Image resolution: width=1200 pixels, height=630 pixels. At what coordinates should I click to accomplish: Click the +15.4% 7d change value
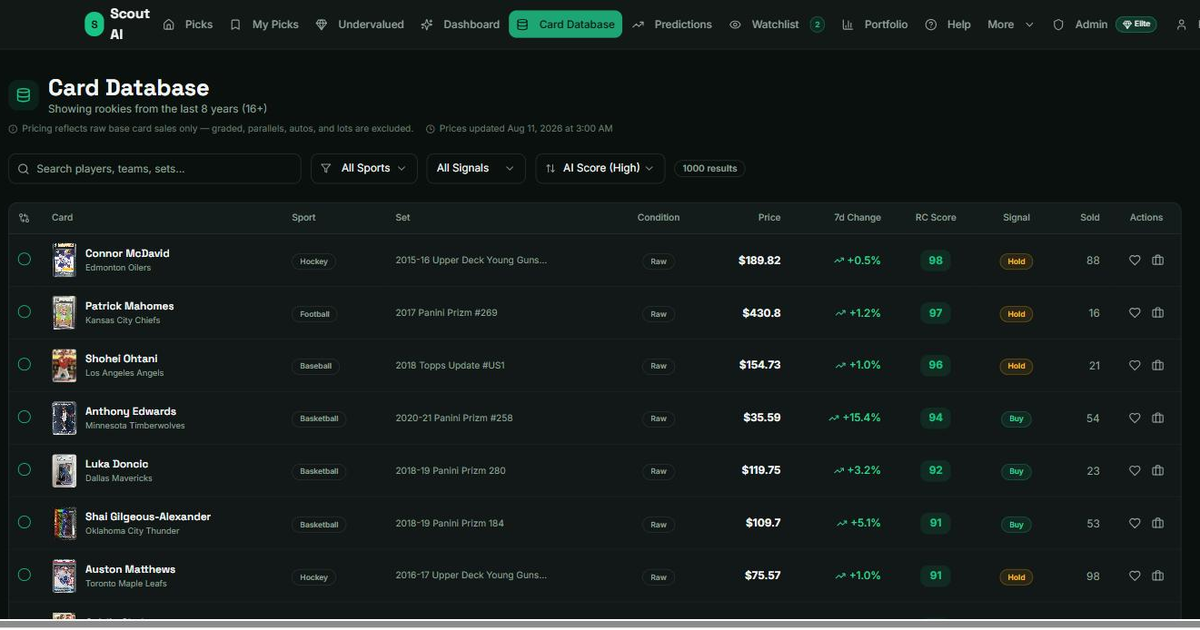click(854, 418)
